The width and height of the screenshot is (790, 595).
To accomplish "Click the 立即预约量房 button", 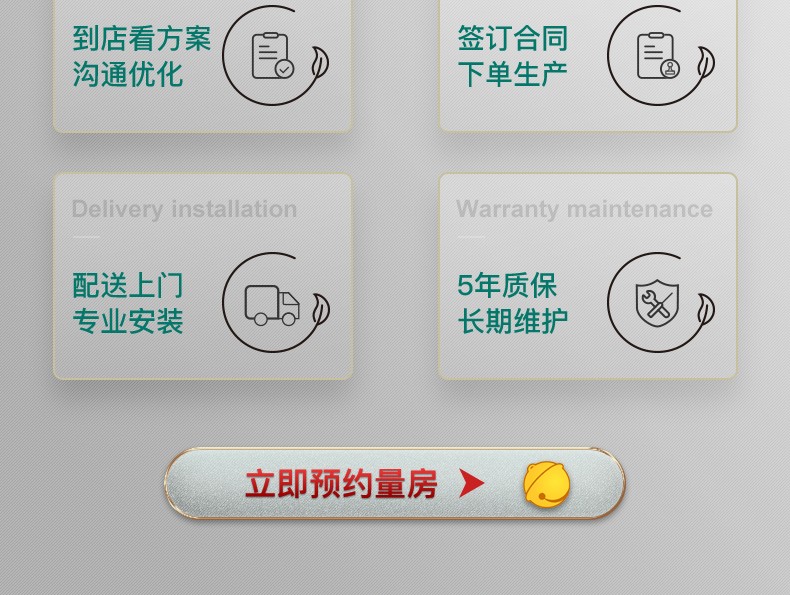I will click(x=395, y=484).
